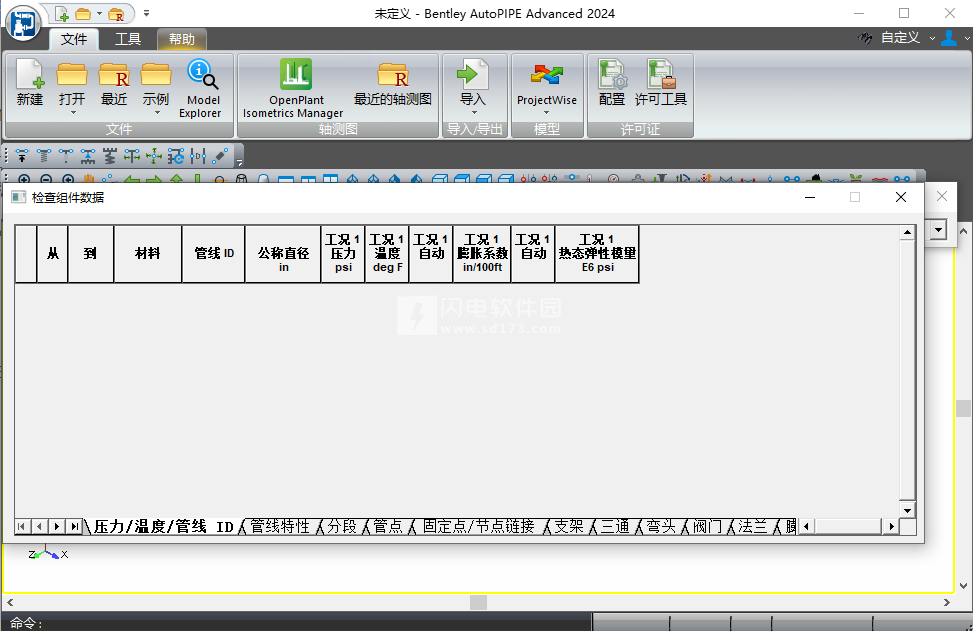The width and height of the screenshot is (973, 631).
Task: Click the grid scroll-up arrow
Action: click(x=907, y=233)
